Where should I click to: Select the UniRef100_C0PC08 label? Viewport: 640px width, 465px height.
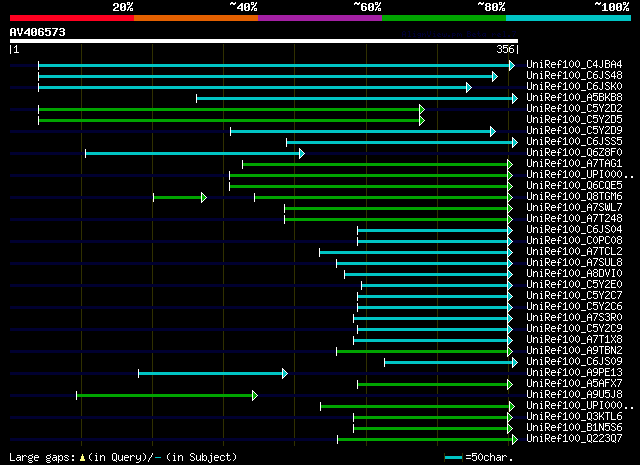574,241
